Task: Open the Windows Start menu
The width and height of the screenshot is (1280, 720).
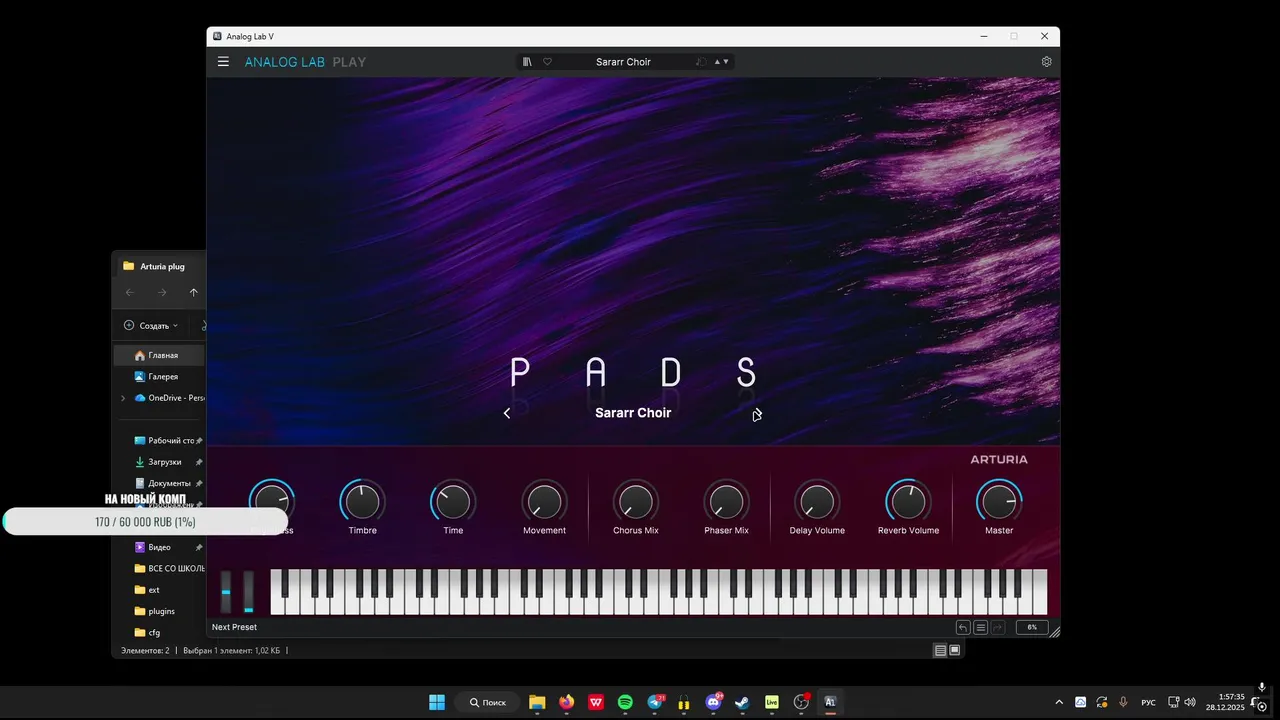Action: tap(437, 702)
